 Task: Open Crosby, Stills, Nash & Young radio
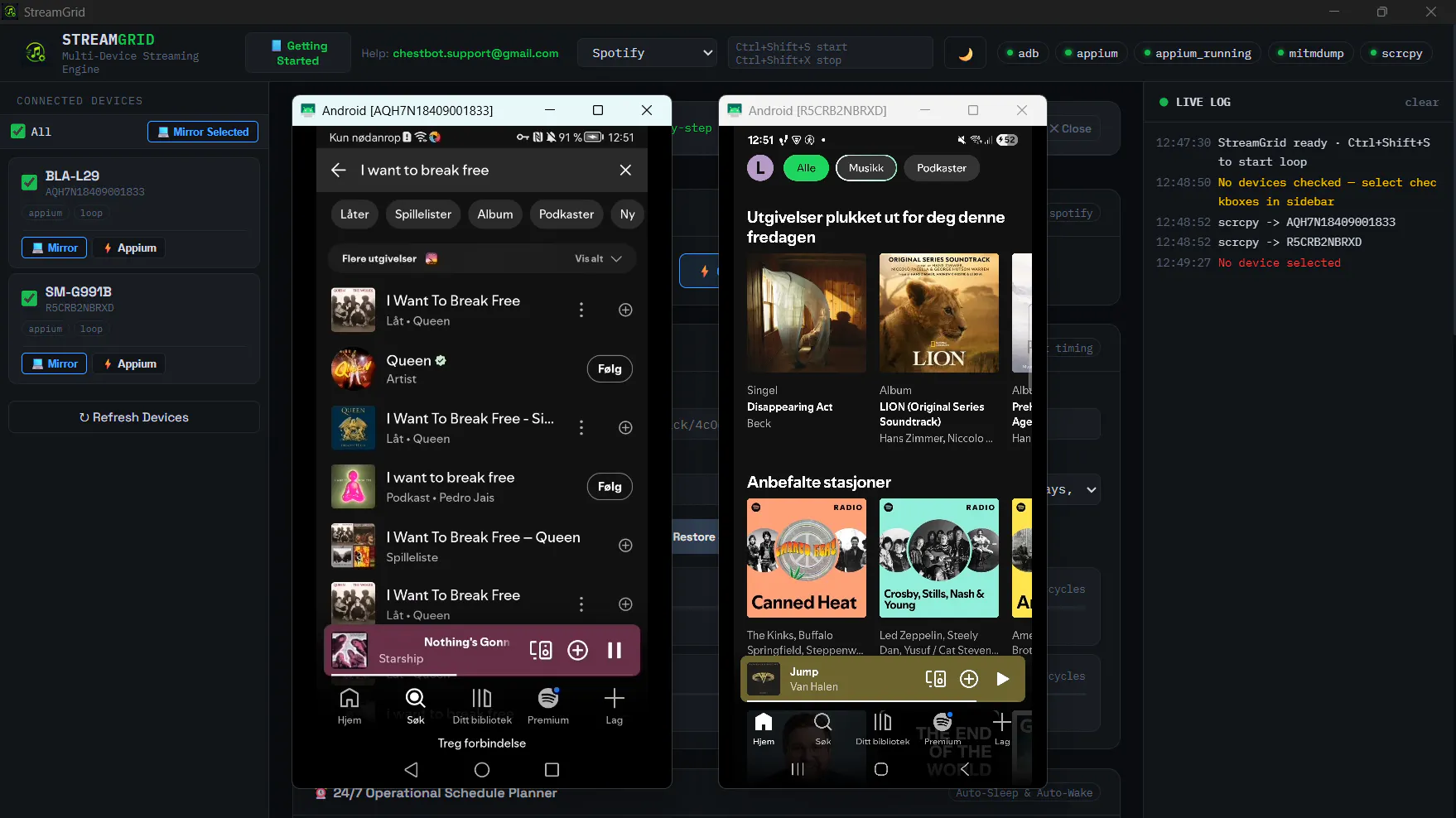coord(939,558)
